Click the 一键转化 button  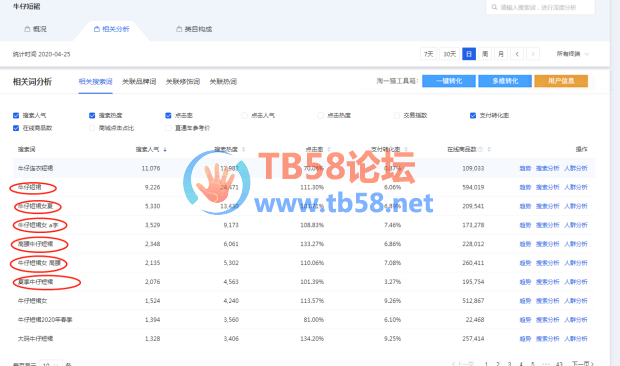point(449,81)
